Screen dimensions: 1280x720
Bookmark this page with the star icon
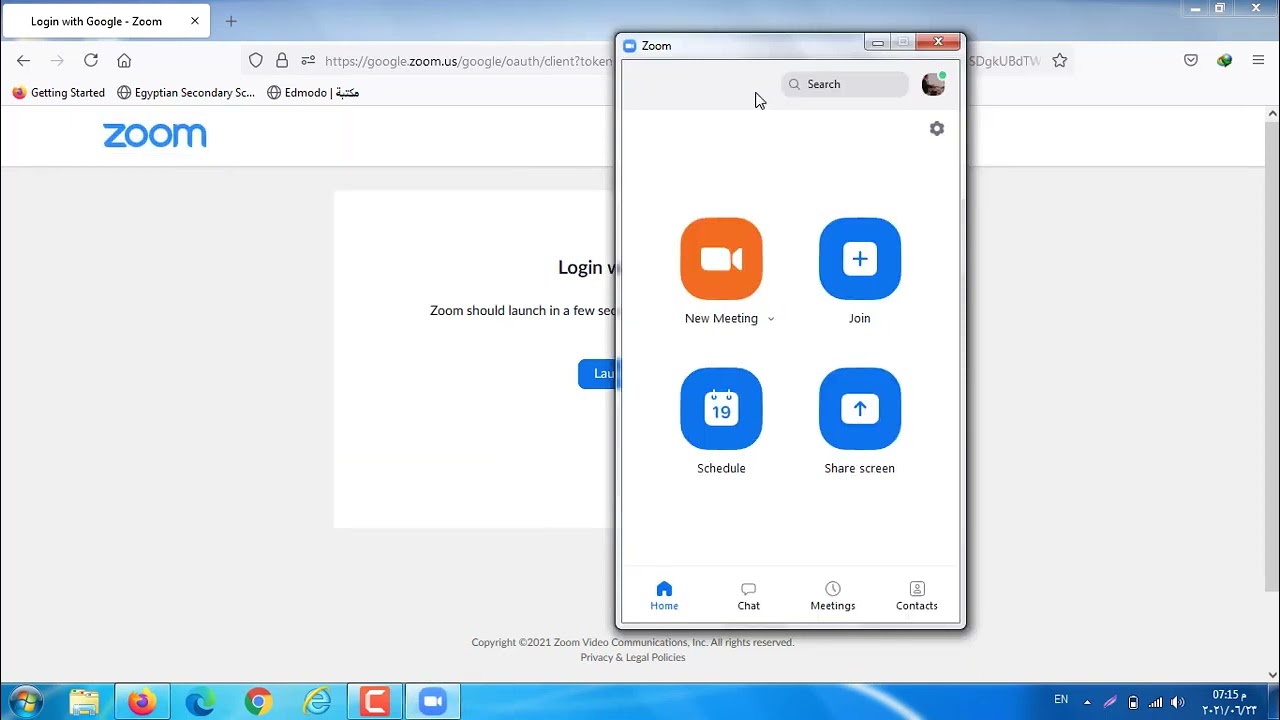(x=1060, y=61)
